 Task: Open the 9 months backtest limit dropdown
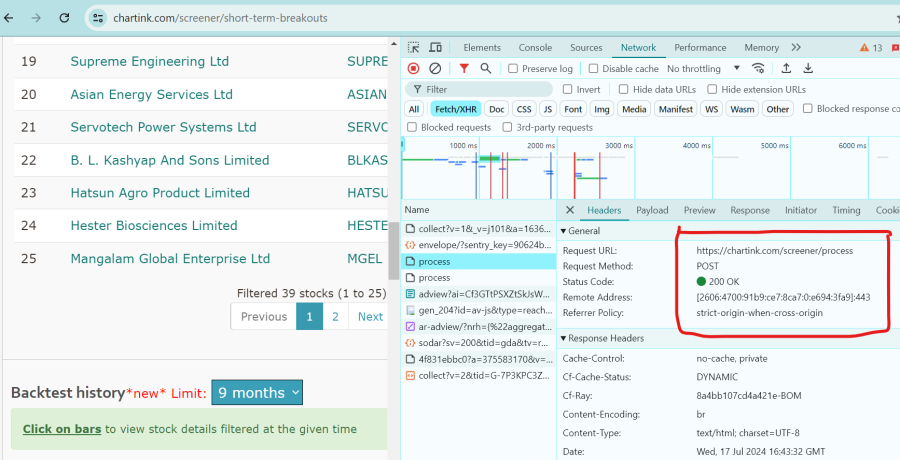[257, 393]
